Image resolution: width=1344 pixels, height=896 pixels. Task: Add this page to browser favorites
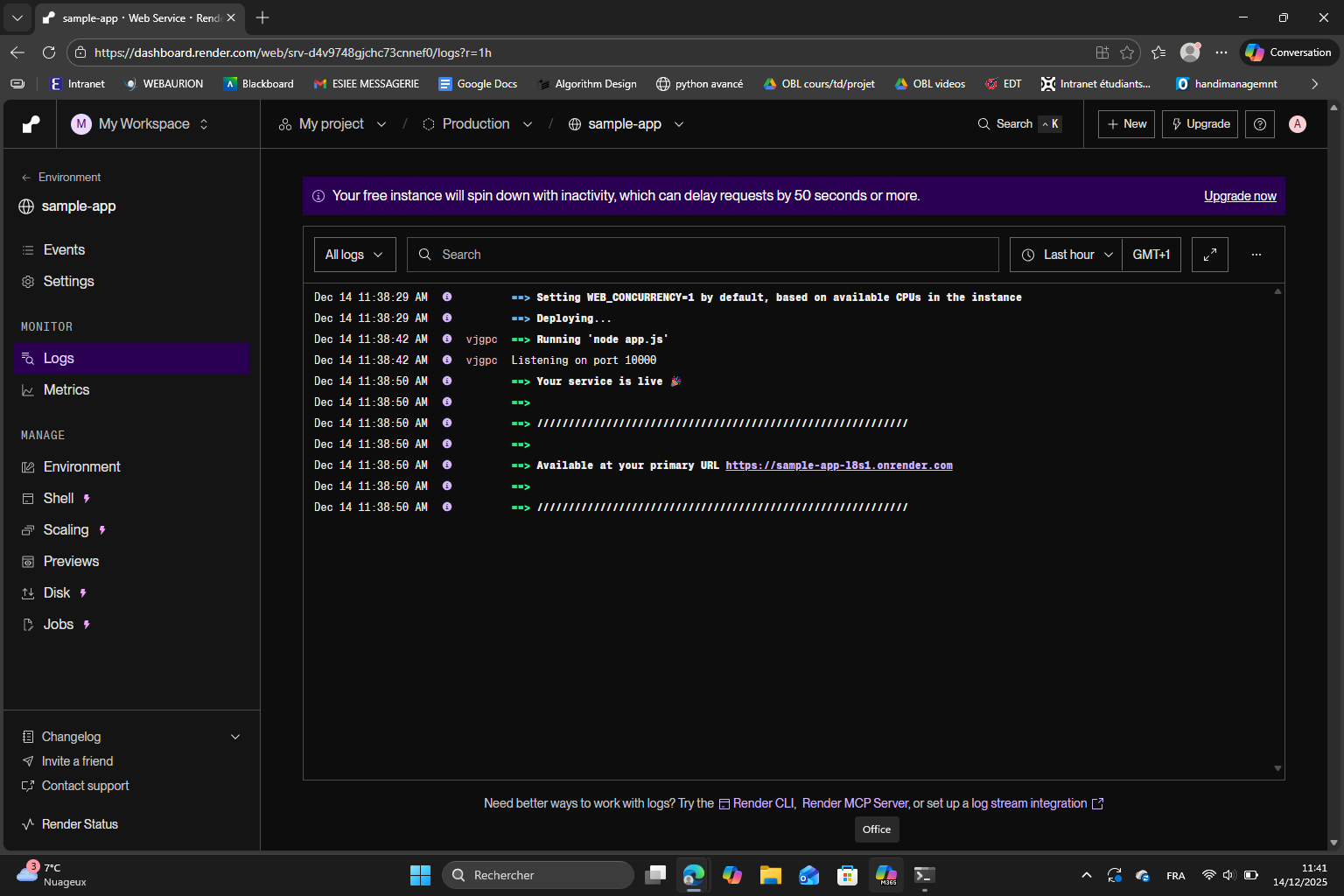[1127, 52]
